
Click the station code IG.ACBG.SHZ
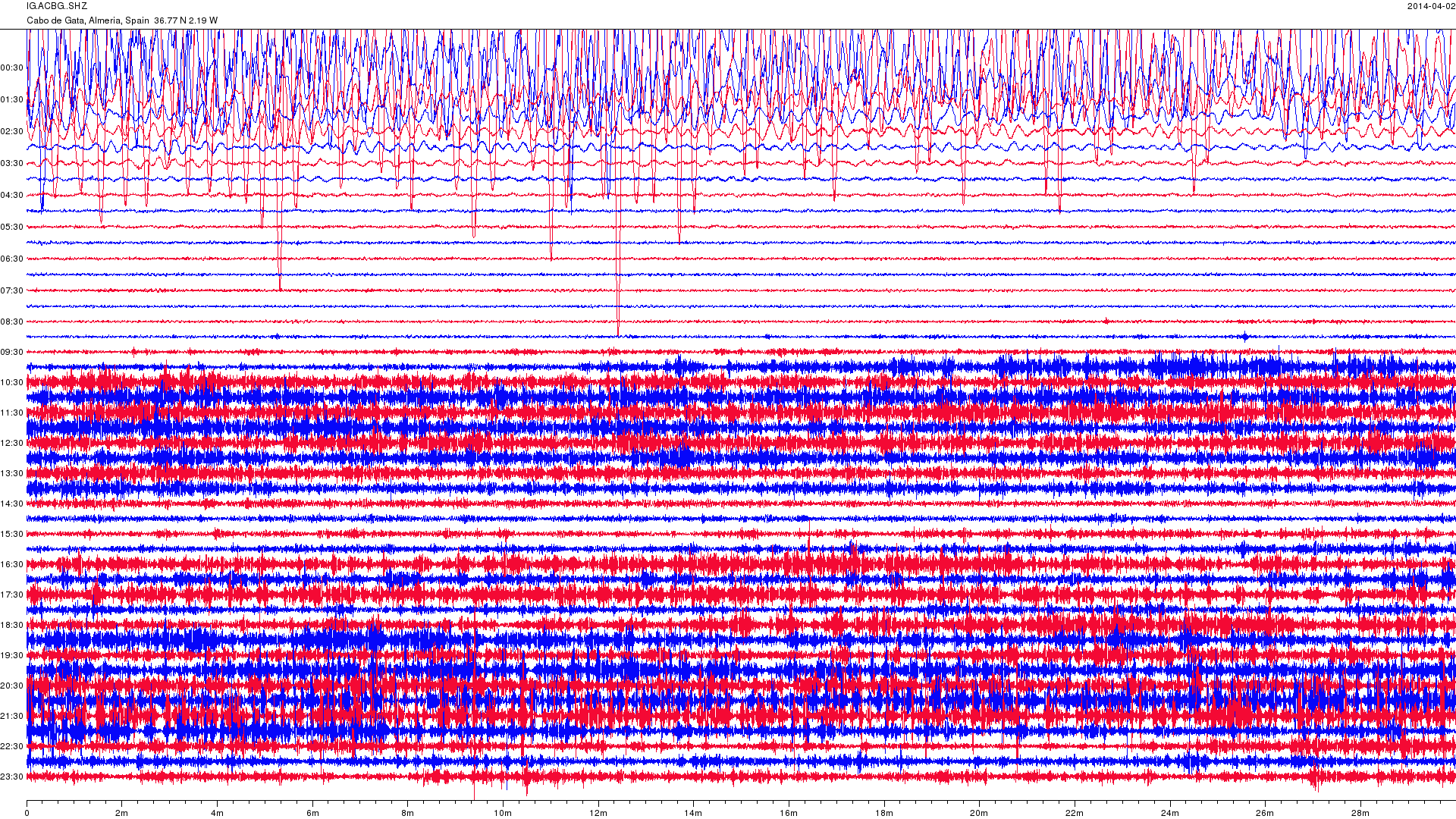pyautogui.click(x=57, y=6)
